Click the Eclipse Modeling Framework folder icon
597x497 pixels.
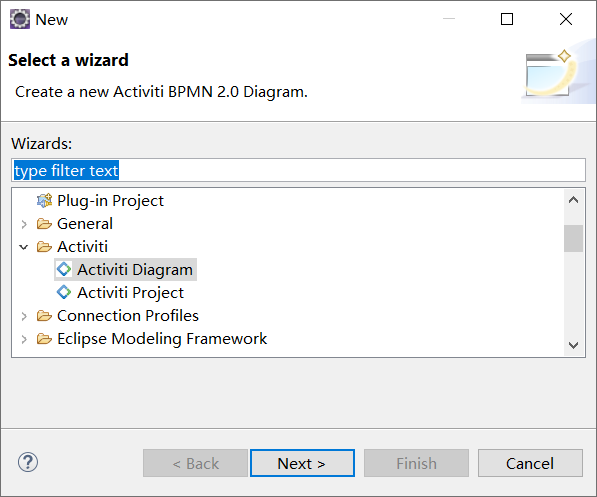(44, 339)
